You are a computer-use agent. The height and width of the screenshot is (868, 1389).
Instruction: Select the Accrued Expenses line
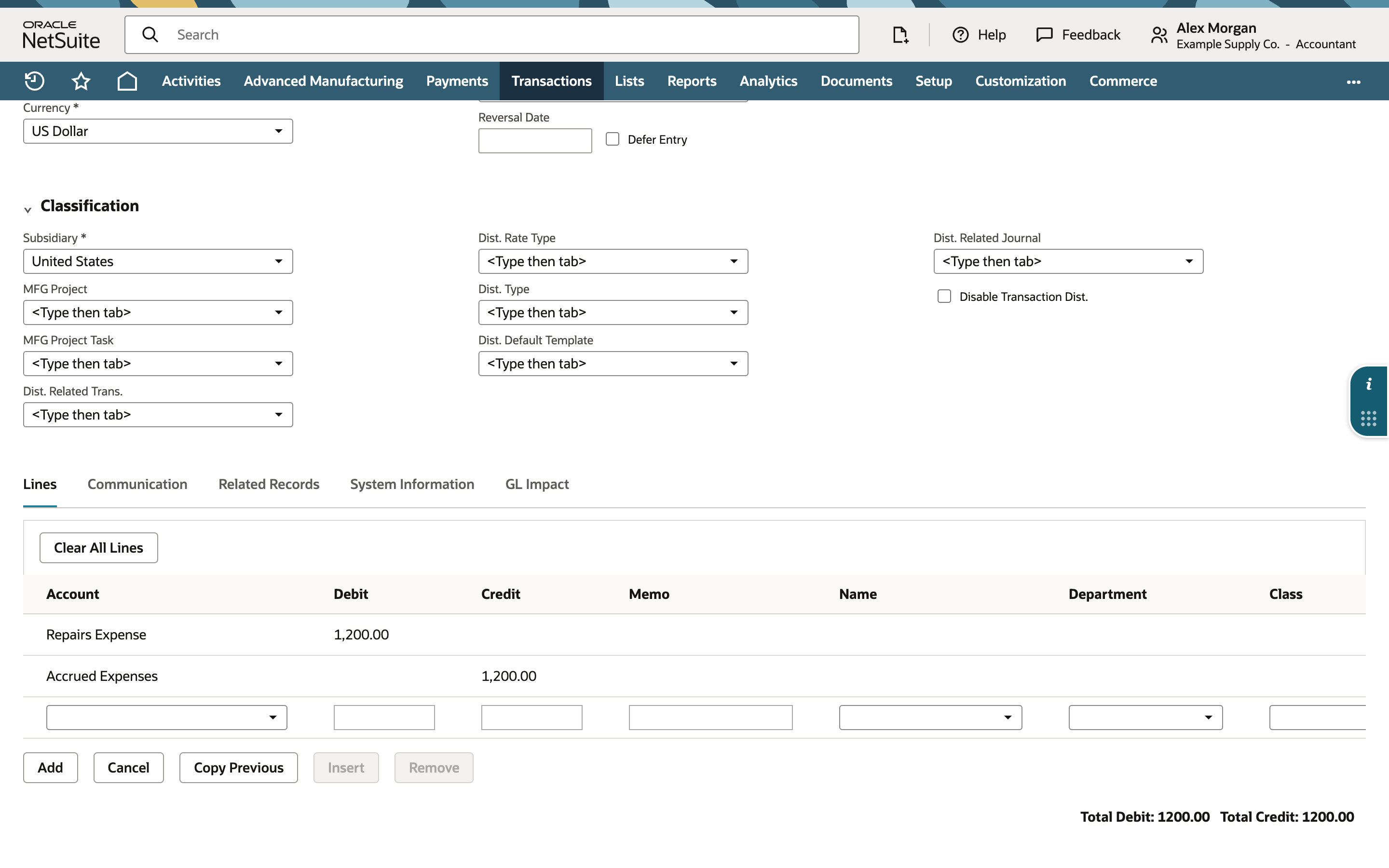click(x=694, y=676)
